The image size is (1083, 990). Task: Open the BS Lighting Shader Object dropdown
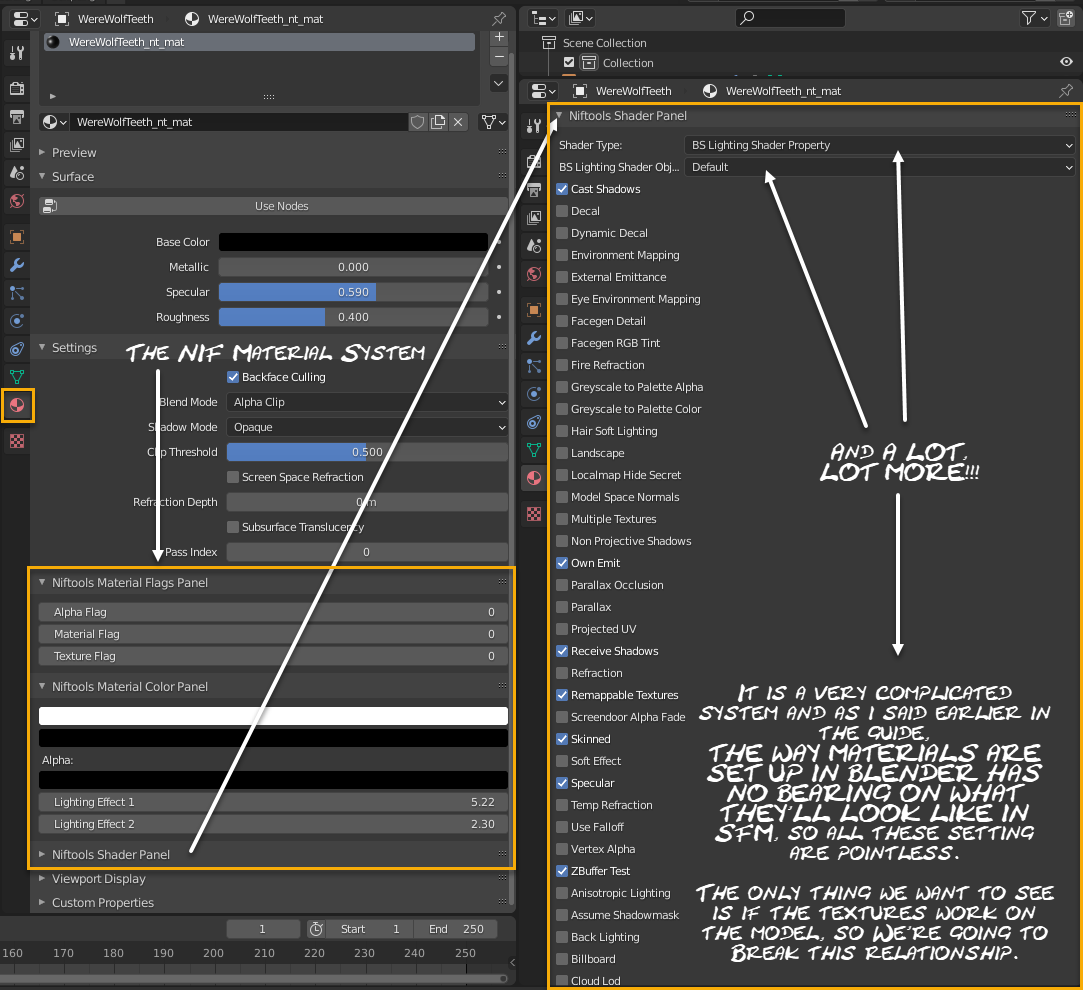(879, 167)
